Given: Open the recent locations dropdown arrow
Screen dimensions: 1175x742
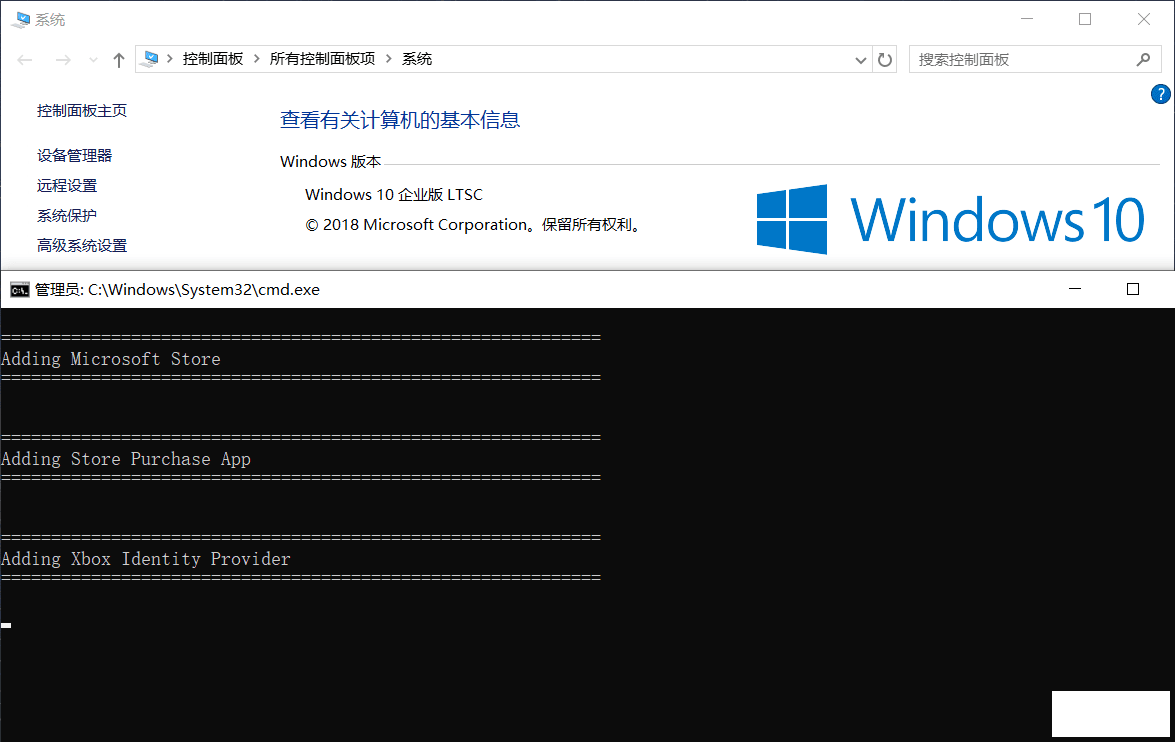Looking at the screenshot, I should pyautogui.click(x=93, y=60).
